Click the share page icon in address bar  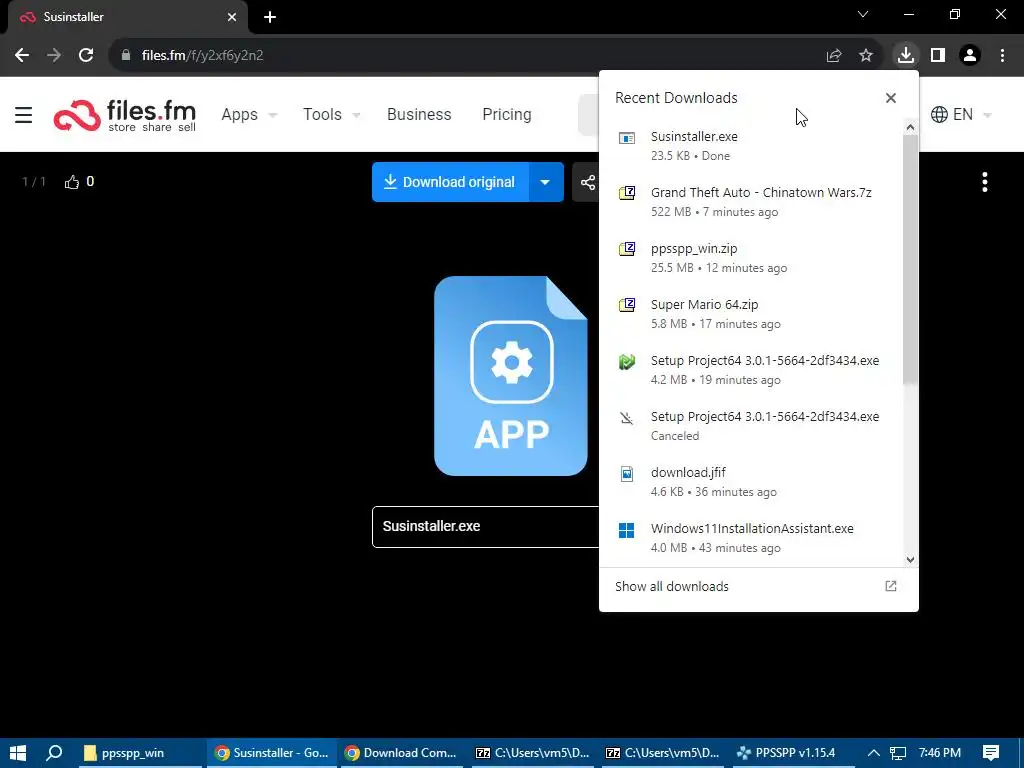pyautogui.click(x=833, y=56)
